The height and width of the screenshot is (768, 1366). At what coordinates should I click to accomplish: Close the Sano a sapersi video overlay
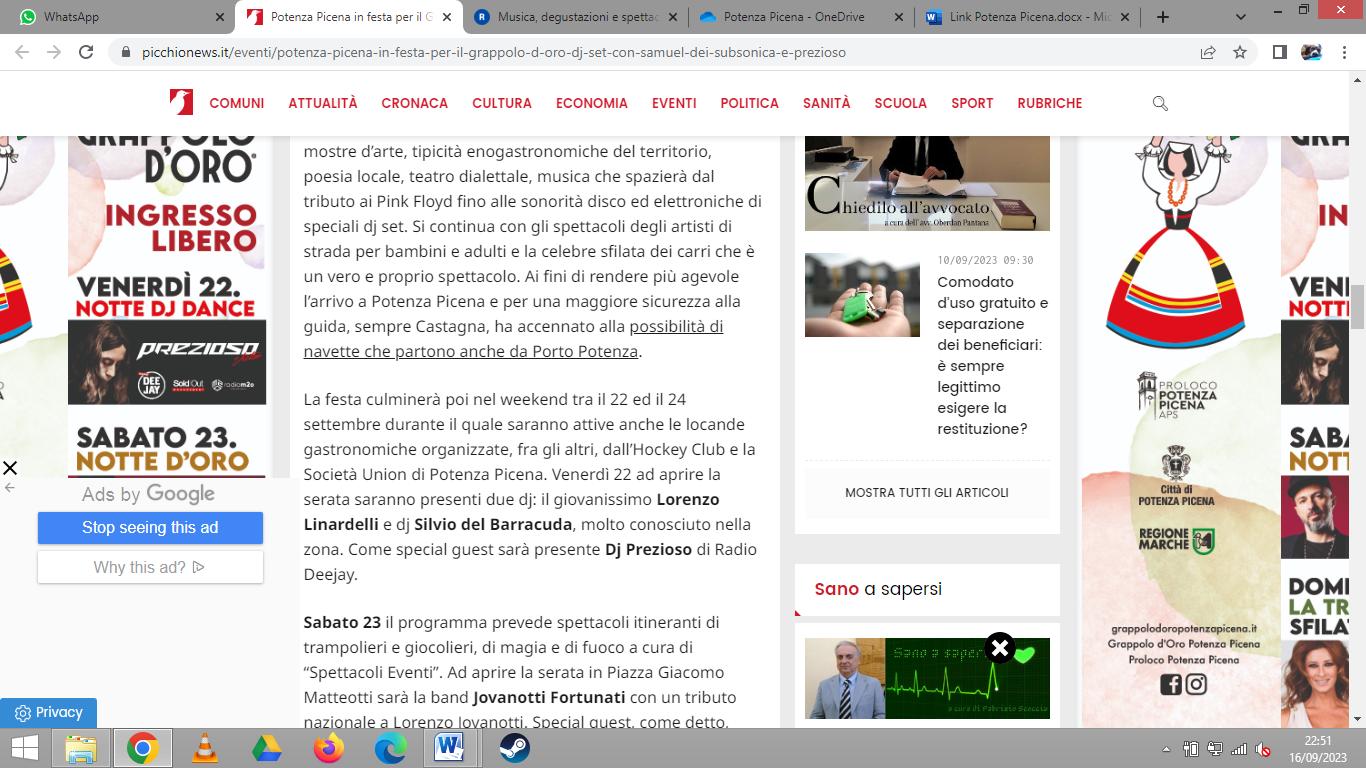pos(999,648)
